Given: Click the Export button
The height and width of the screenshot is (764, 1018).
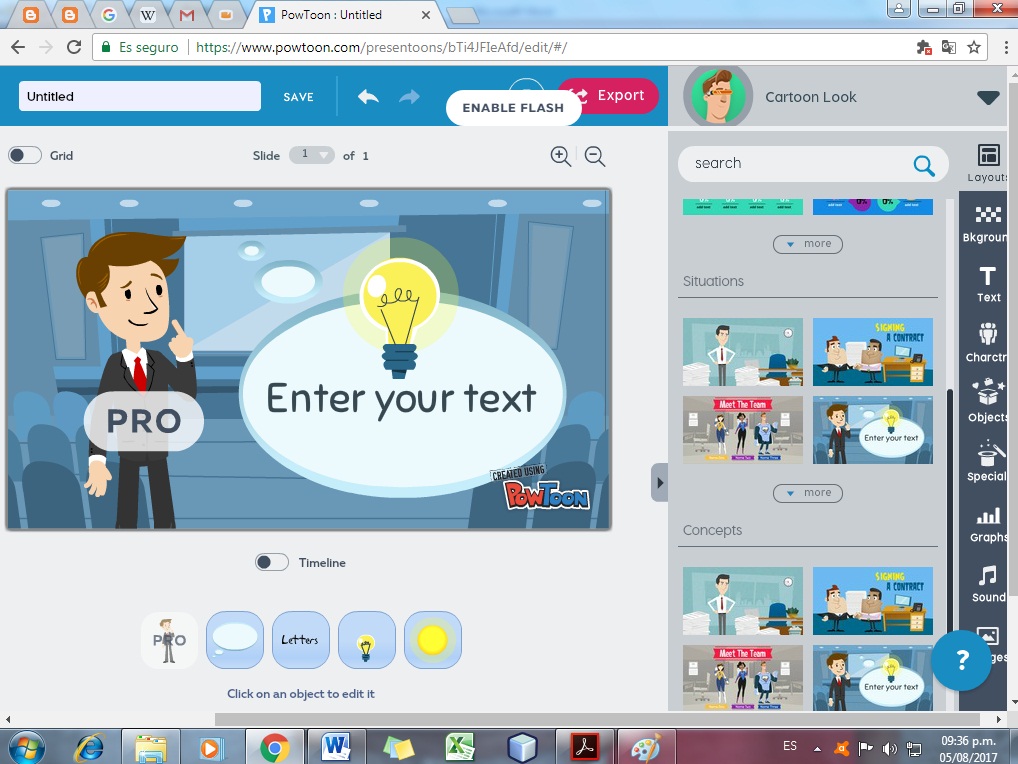Looking at the screenshot, I should coord(619,95).
